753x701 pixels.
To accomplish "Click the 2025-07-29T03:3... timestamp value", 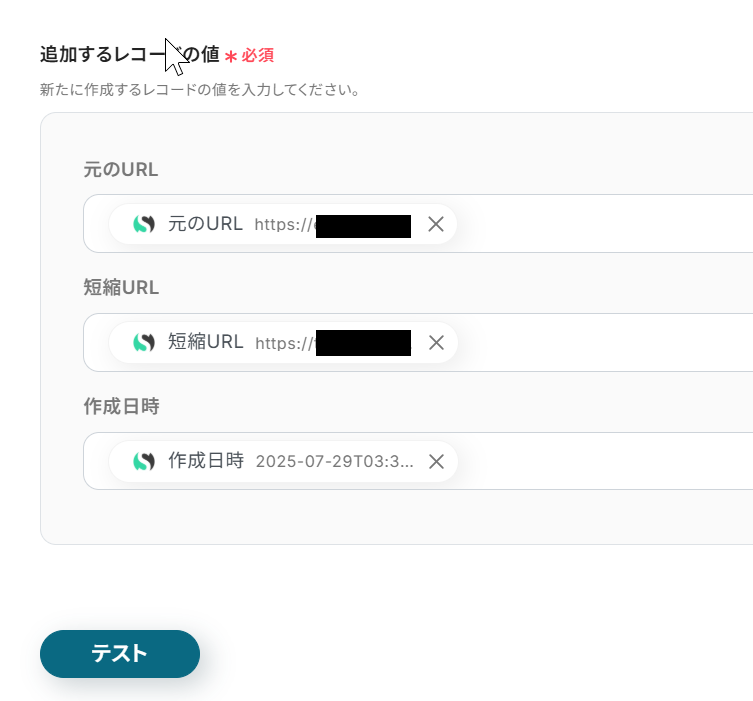I will (x=334, y=462).
